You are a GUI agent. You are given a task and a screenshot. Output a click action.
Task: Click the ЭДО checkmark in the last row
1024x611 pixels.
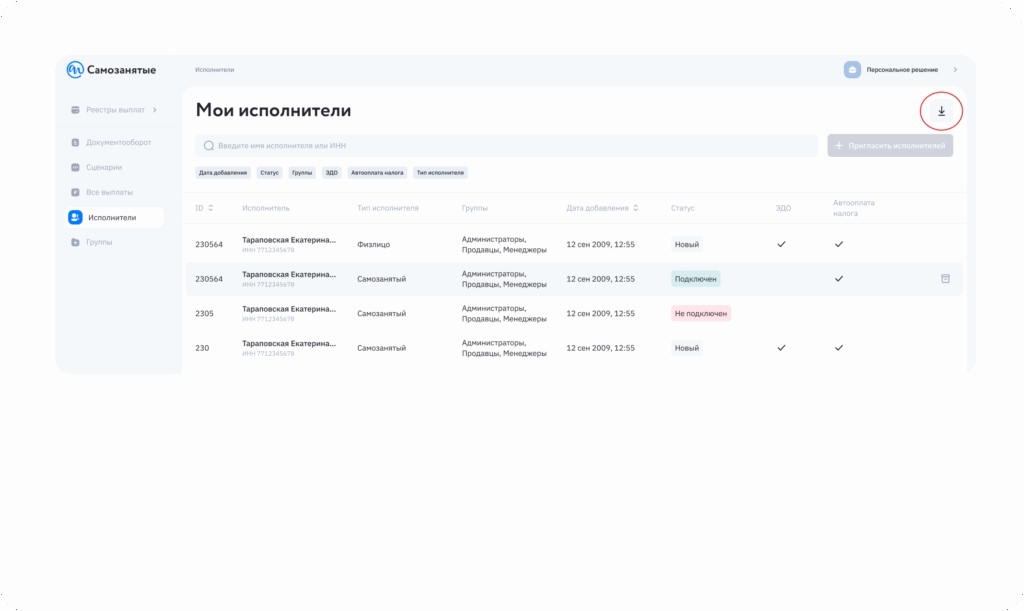(x=782, y=348)
